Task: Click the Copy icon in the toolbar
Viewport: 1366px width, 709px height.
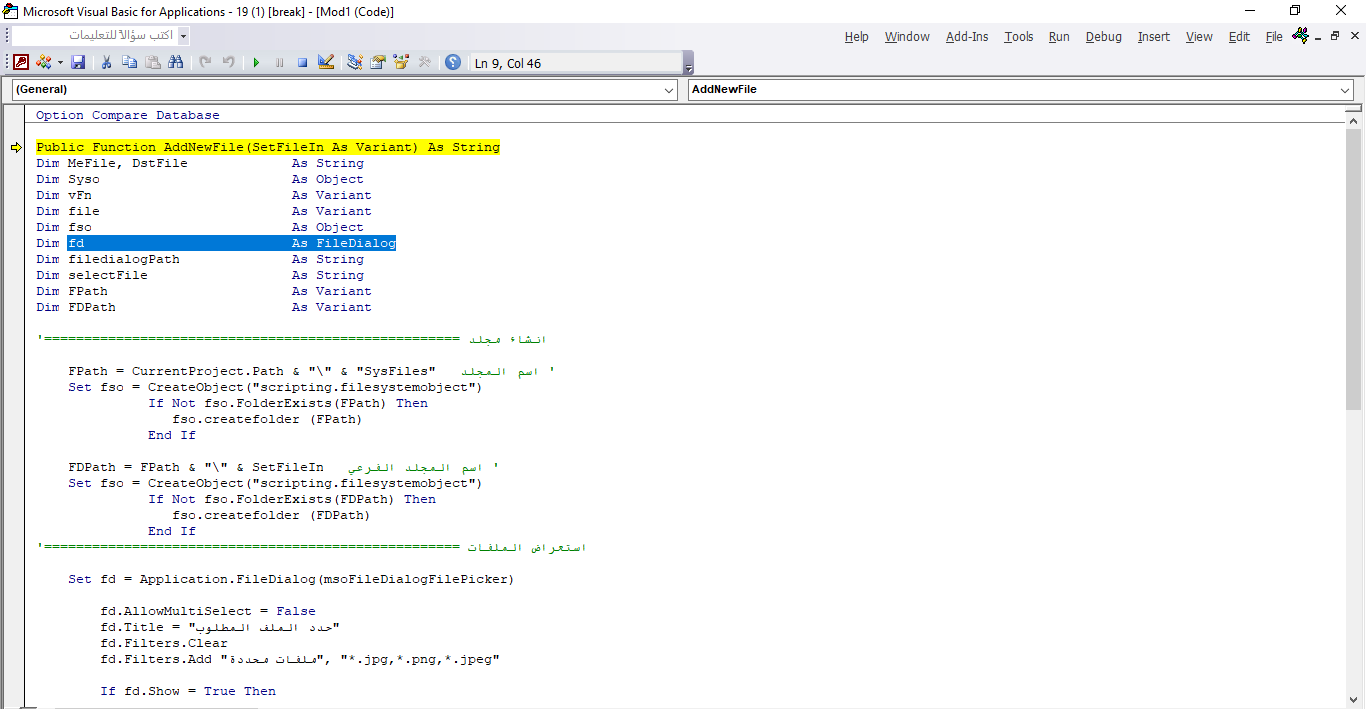Action: coord(129,62)
